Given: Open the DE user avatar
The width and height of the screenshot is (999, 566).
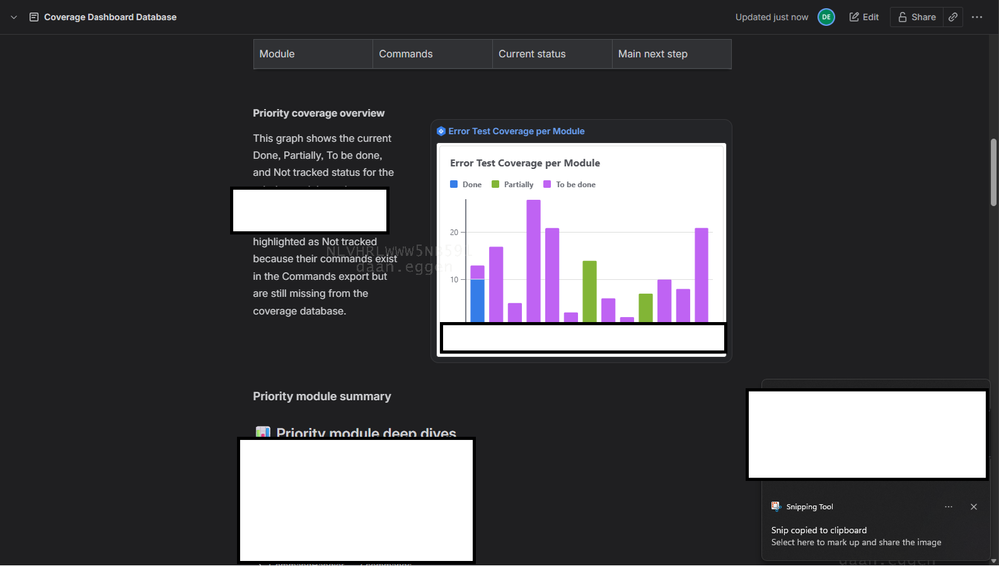Looking at the screenshot, I should pos(826,17).
